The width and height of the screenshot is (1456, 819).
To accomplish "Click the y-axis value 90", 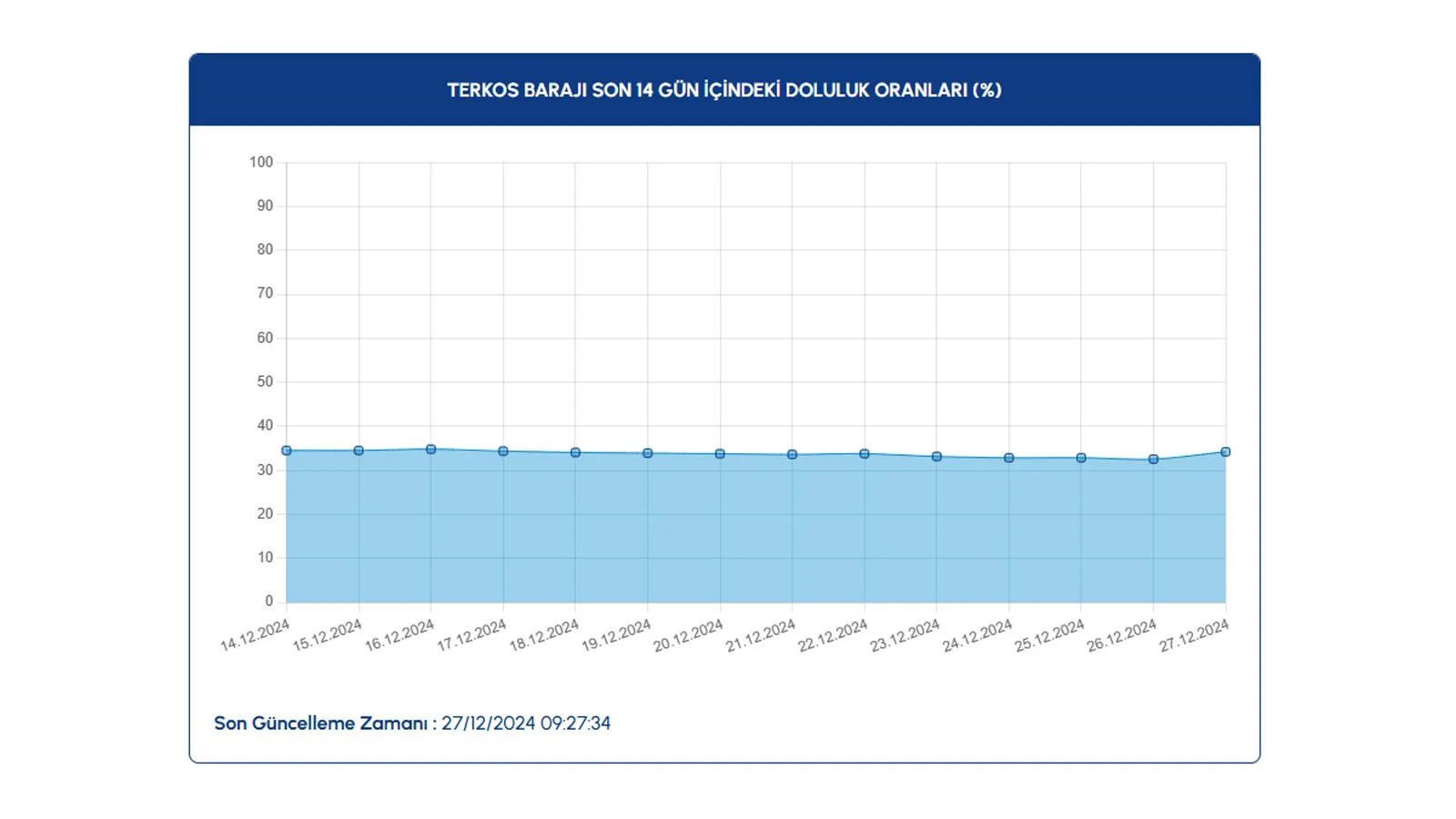I will 265,206.
